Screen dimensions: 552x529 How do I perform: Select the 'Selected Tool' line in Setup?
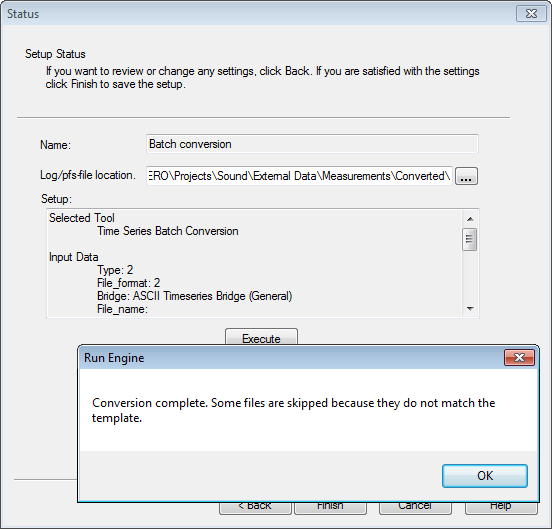point(82,218)
